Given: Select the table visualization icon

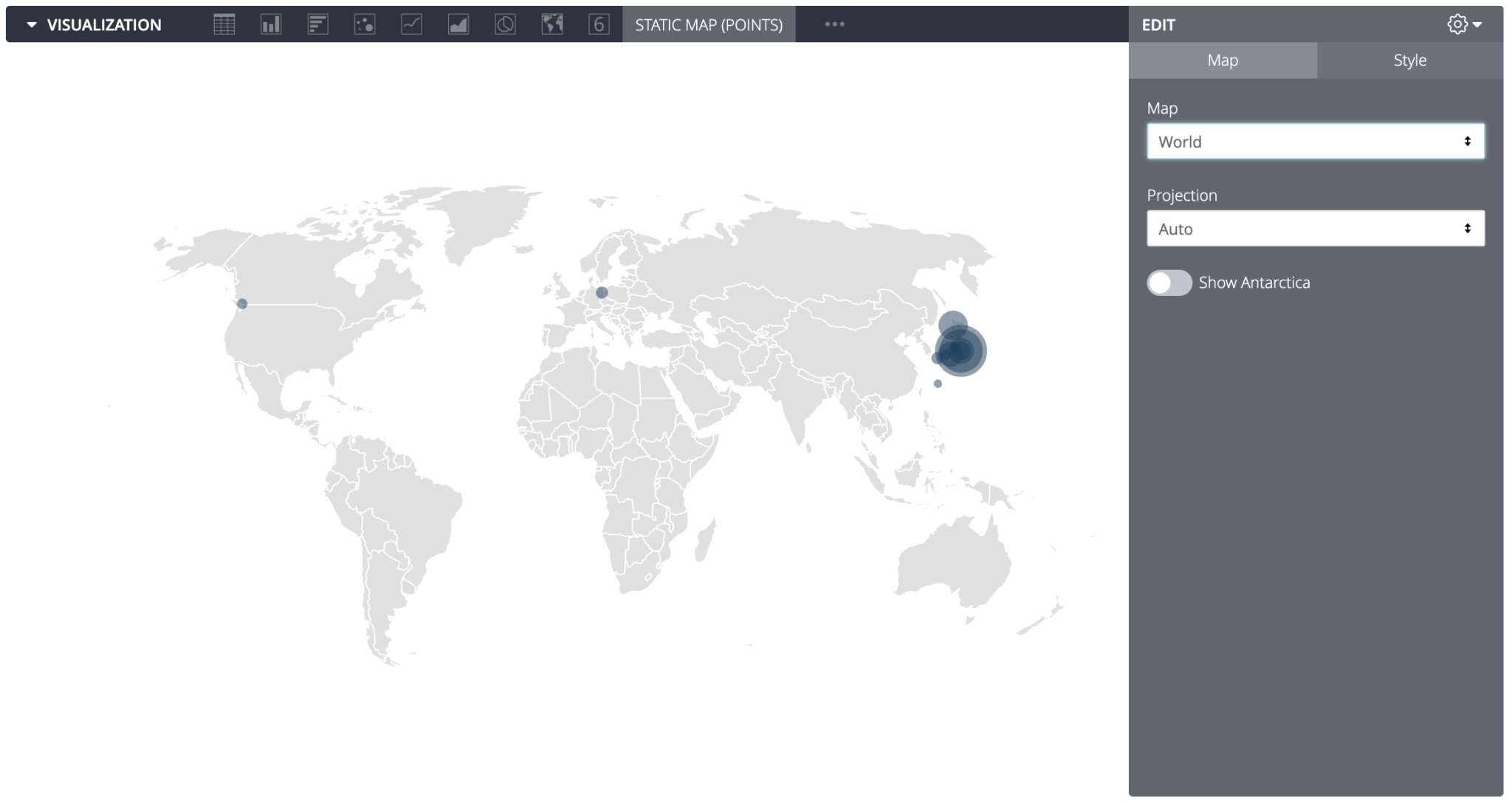Looking at the screenshot, I should click(223, 24).
